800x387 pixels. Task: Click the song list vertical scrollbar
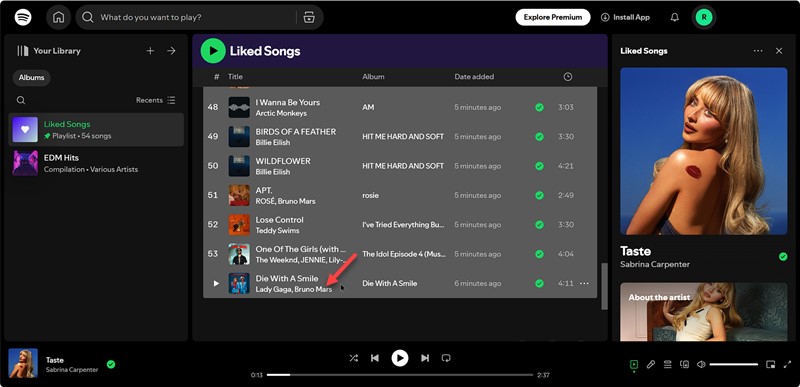tap(605, 287)
